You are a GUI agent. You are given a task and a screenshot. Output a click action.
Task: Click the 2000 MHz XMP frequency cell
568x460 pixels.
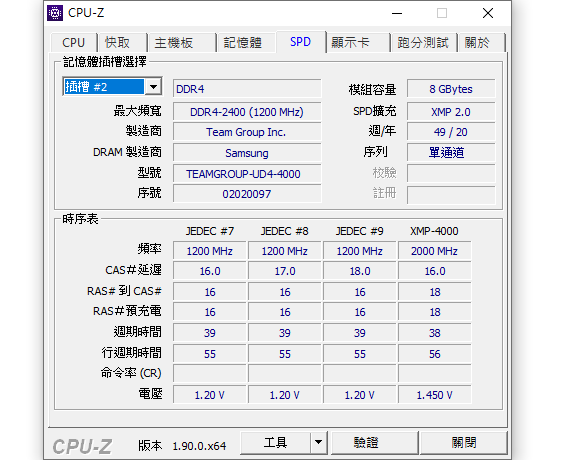coord(435,251)
